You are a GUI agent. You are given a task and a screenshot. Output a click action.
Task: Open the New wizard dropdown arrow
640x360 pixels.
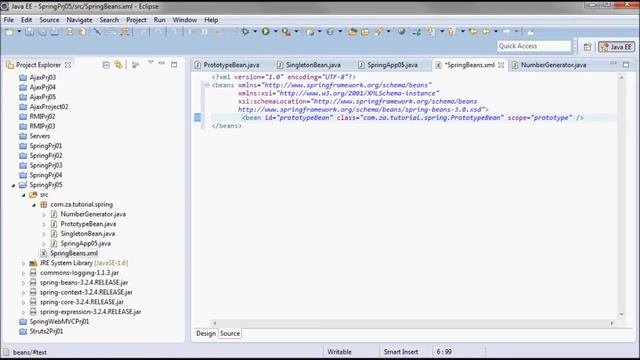point(19,31)
